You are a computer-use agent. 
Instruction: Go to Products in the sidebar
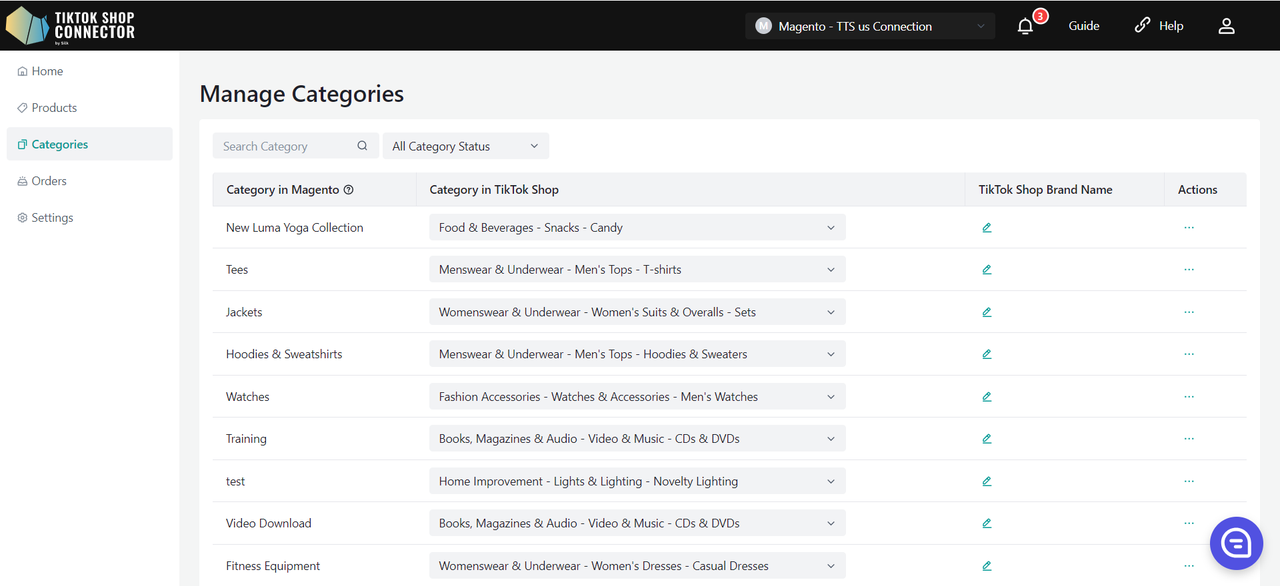coord(54,108)
